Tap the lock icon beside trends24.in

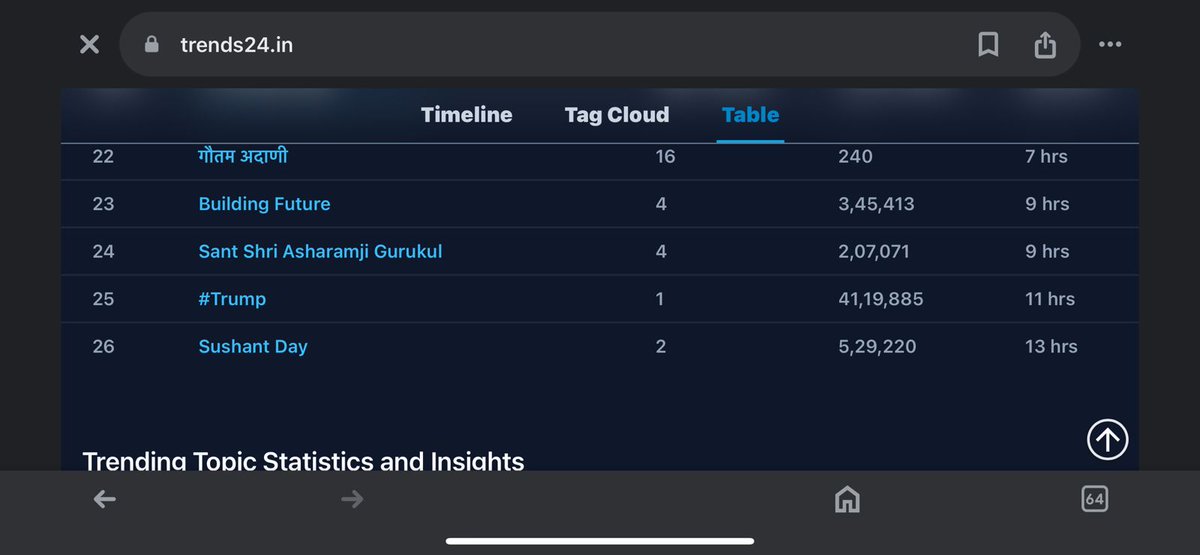tap(152, 44)
